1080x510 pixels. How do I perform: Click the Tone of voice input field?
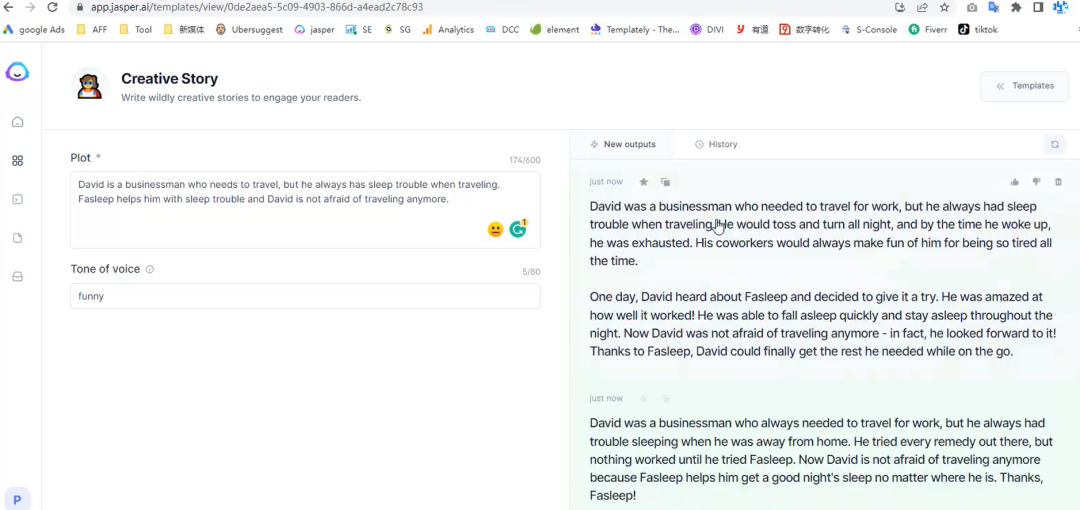pos(305,296)
